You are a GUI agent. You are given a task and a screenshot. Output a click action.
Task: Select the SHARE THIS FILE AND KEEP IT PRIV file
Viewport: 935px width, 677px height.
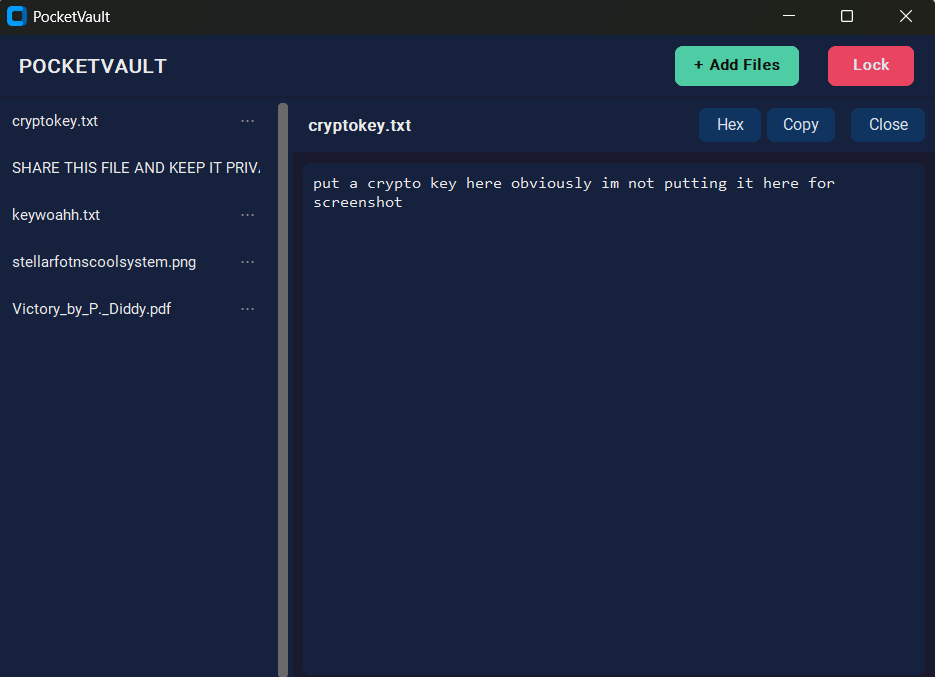pos(136,168)
